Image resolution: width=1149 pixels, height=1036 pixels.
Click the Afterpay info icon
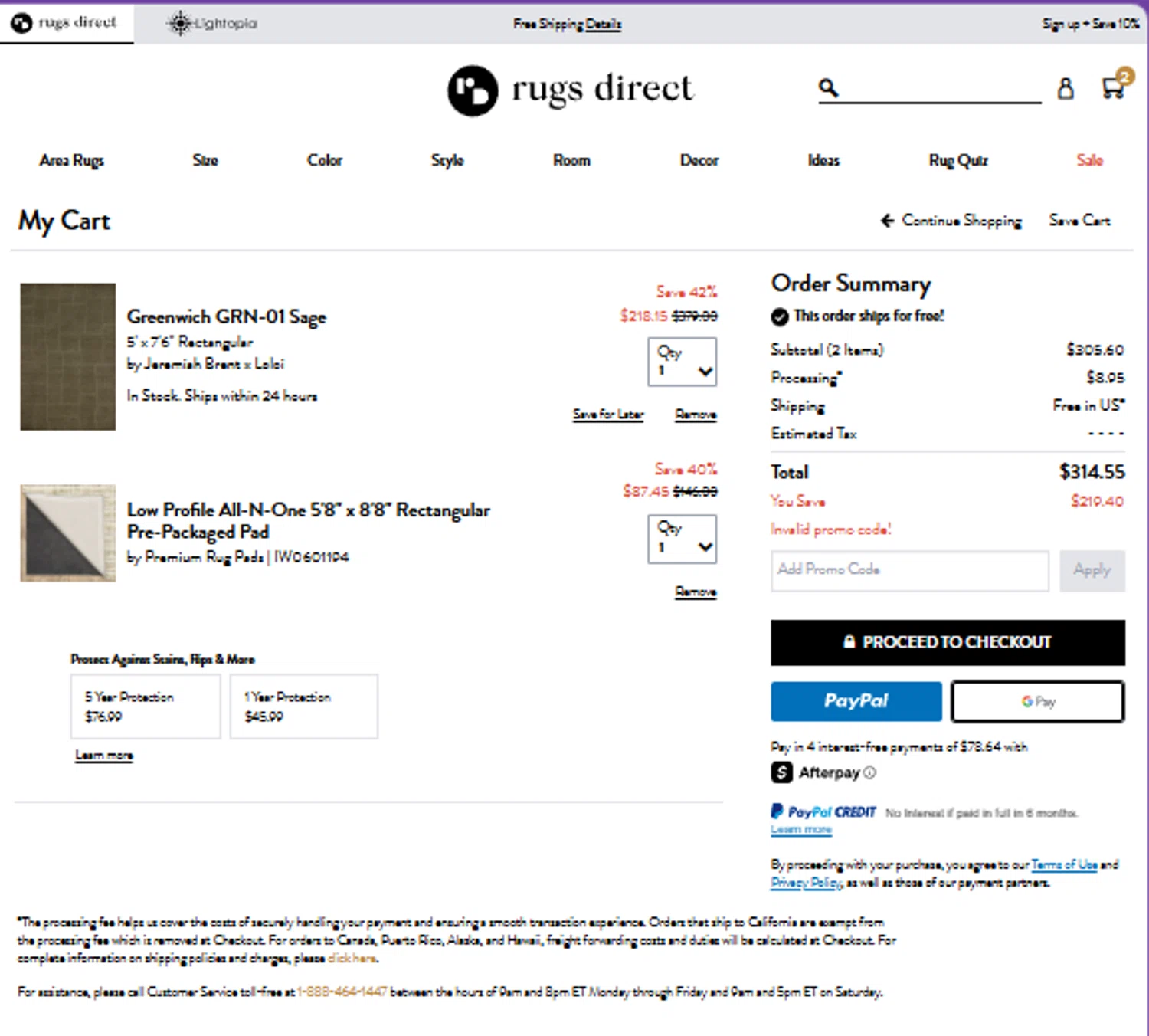[869, 772]
